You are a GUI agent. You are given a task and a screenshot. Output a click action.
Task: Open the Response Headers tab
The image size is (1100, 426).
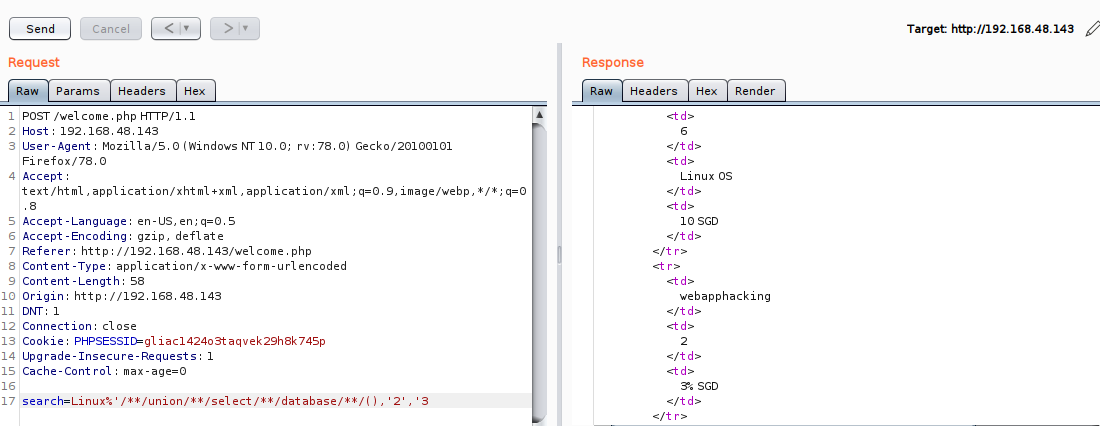click(654, 91)
